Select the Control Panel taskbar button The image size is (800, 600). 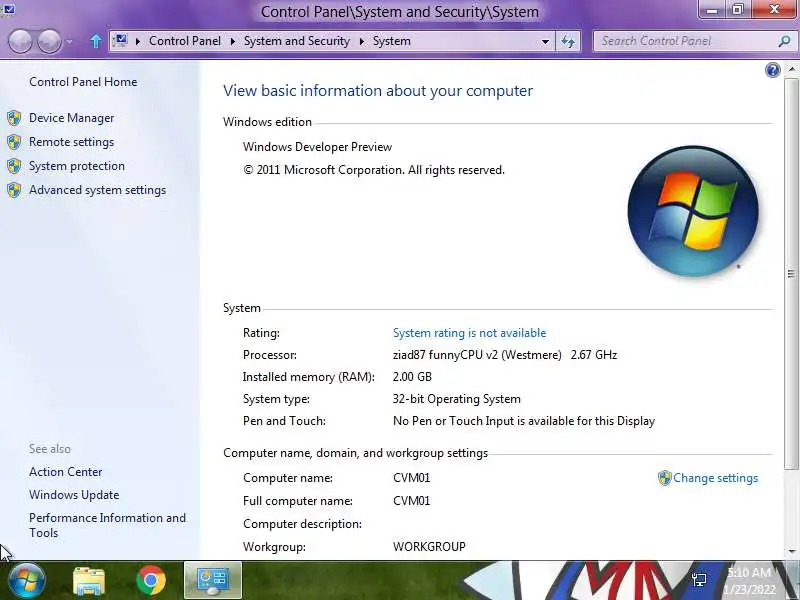tap(213, 580)
